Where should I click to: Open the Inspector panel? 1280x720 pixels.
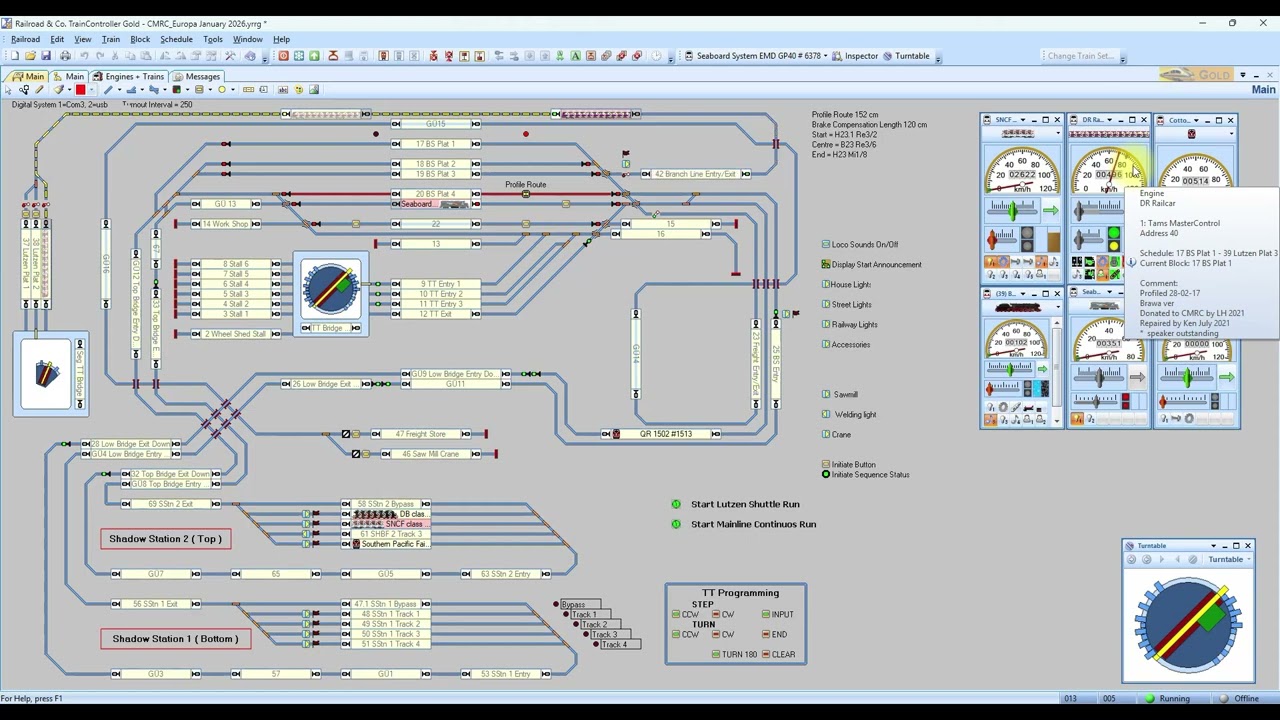tap(855, 56)
